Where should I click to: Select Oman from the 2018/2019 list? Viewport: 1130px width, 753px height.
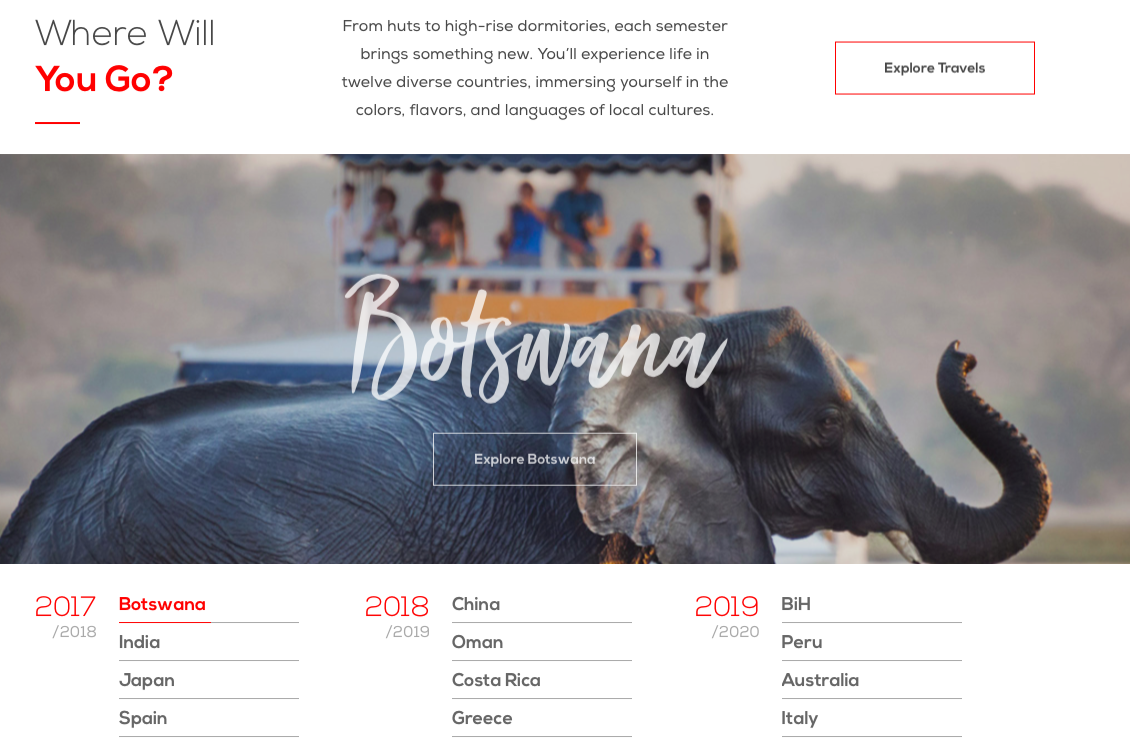(x=477, y=642)
